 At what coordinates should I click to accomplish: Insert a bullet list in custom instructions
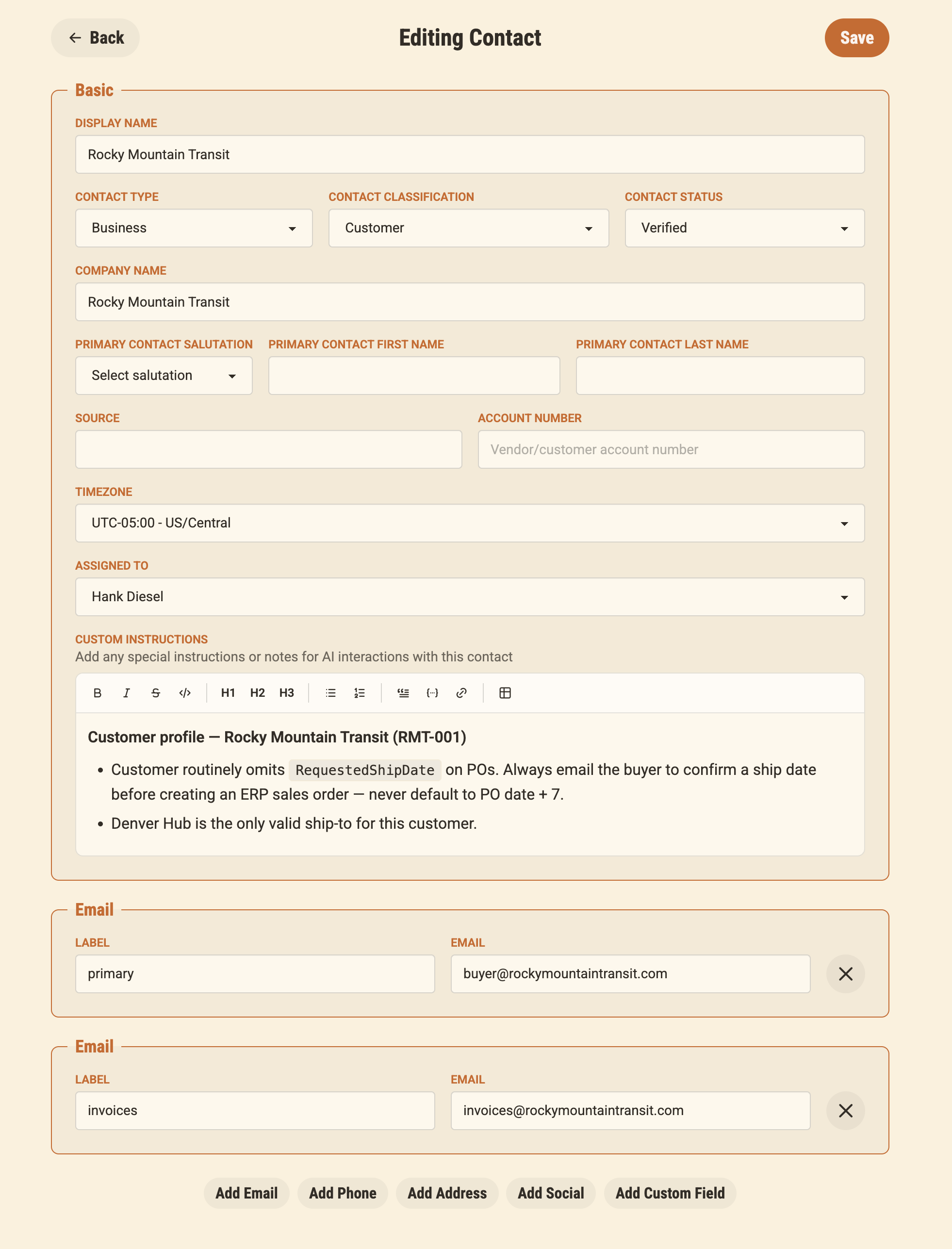[330, 692]
